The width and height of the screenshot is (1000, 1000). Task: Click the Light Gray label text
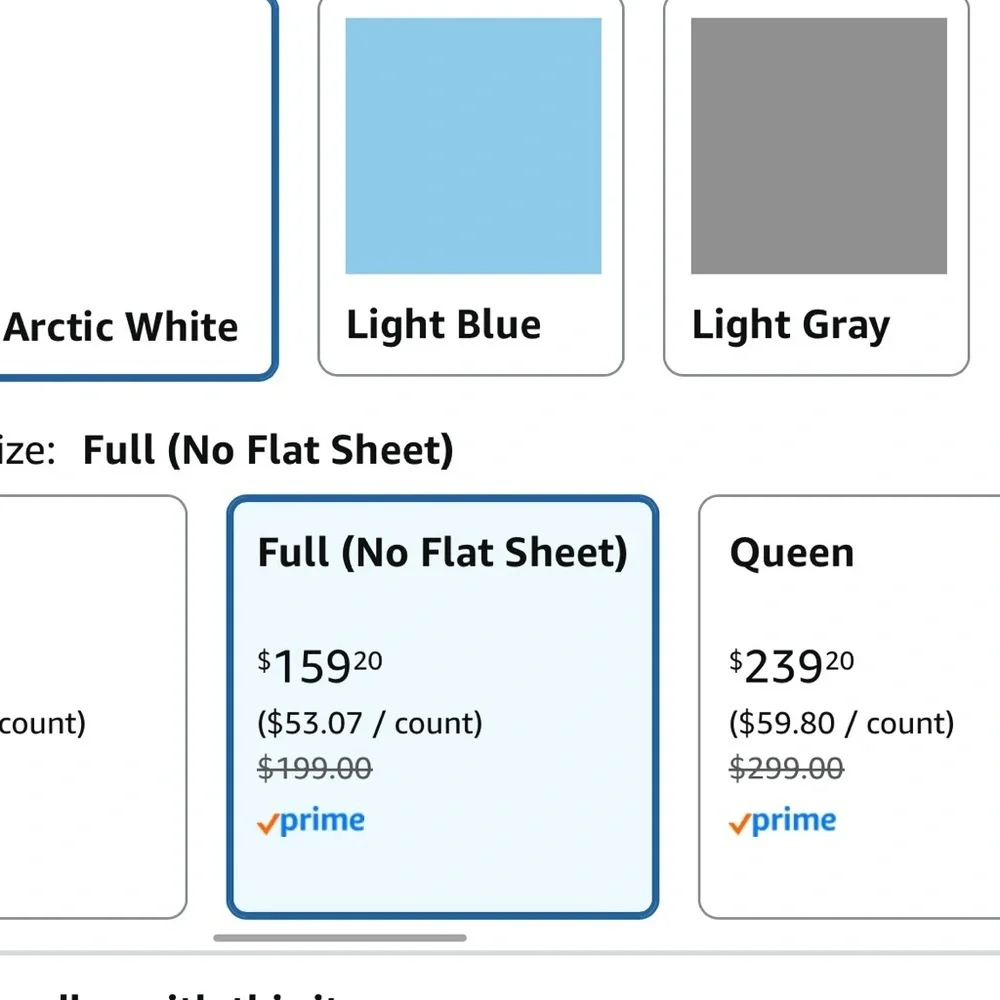pyautogui.click(x=791, y=325)
